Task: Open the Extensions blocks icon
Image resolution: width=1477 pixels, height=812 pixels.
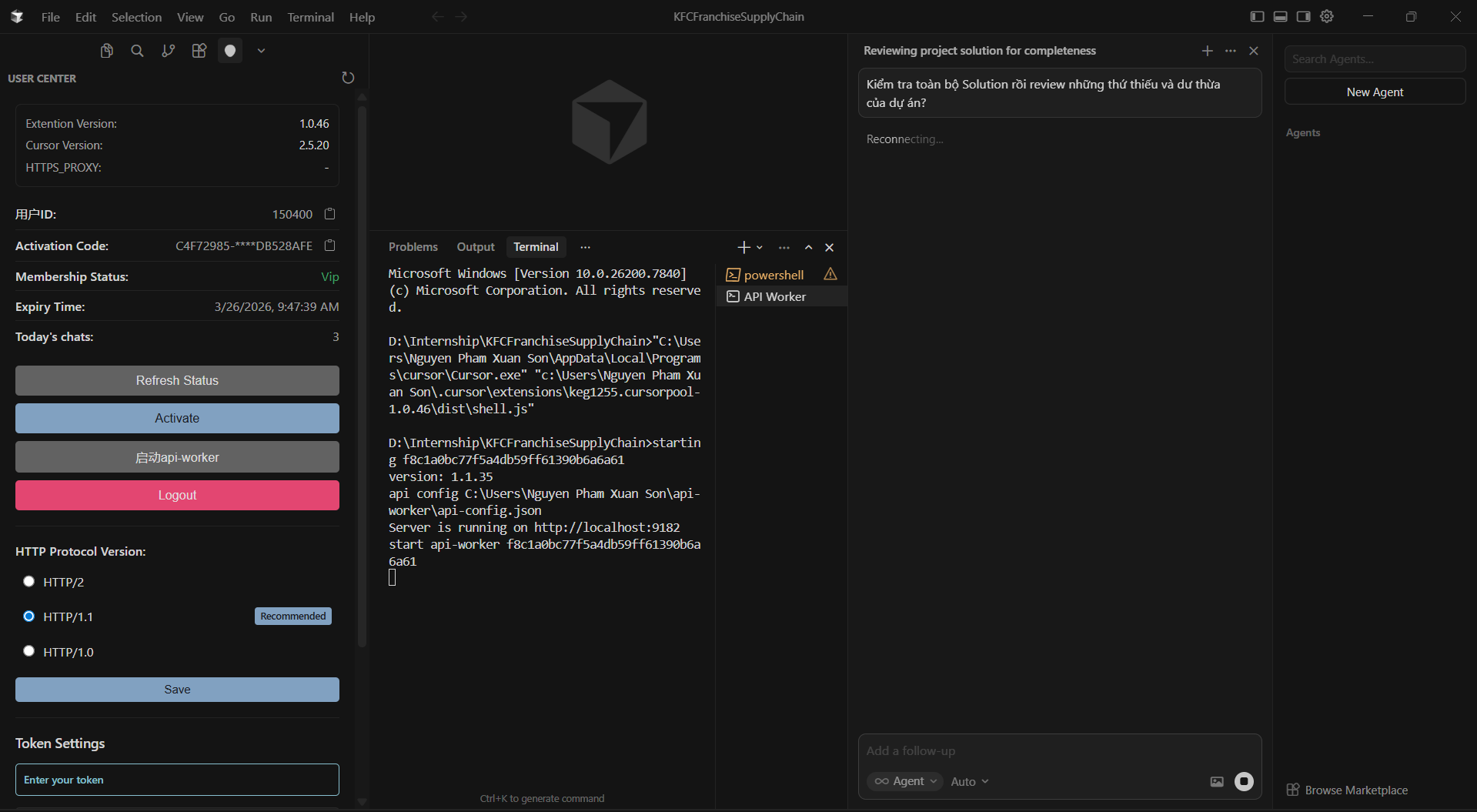Action: (x=199, y=51)
